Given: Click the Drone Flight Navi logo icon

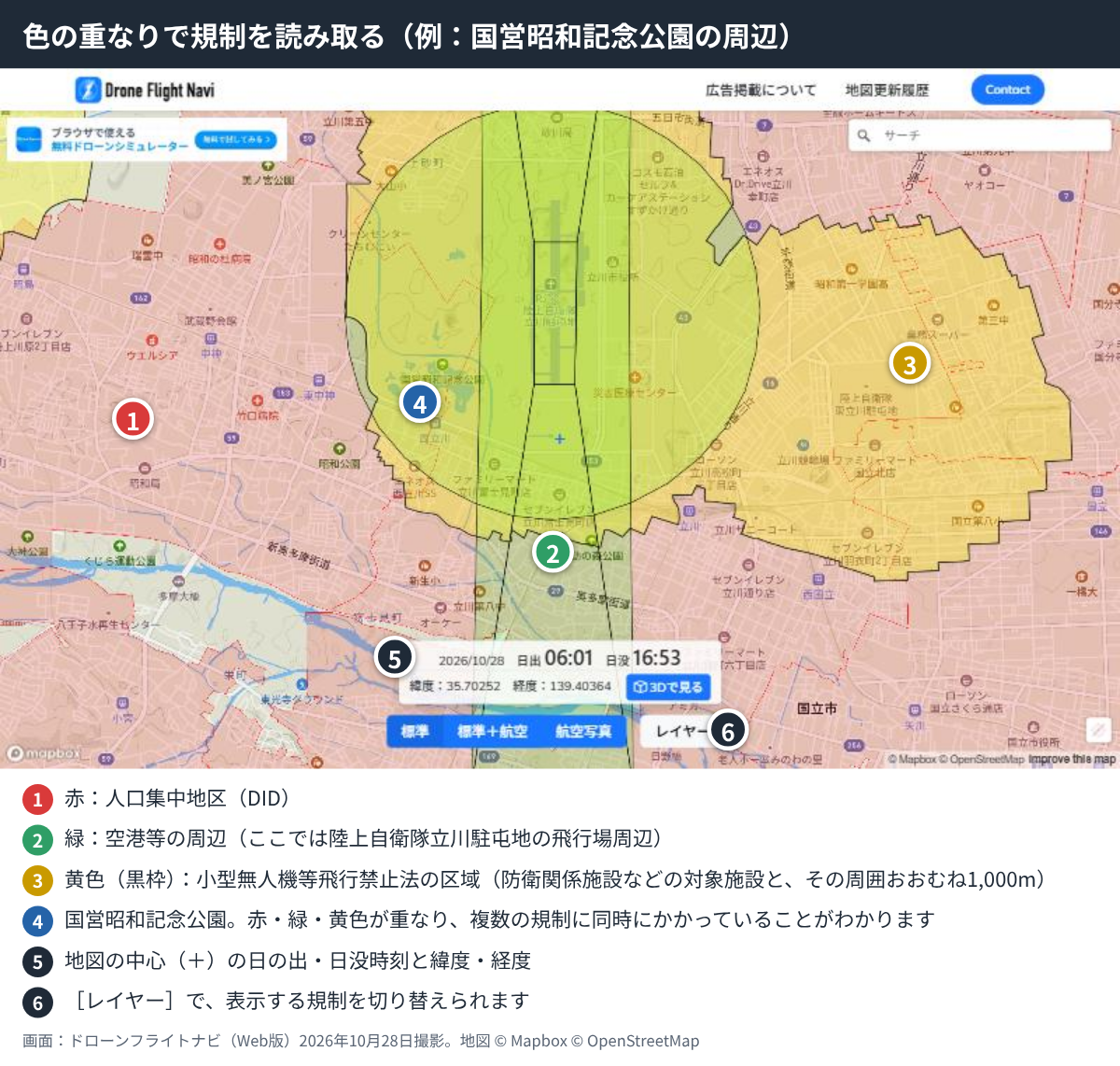Looking at the screenshot, I should 88,90.
